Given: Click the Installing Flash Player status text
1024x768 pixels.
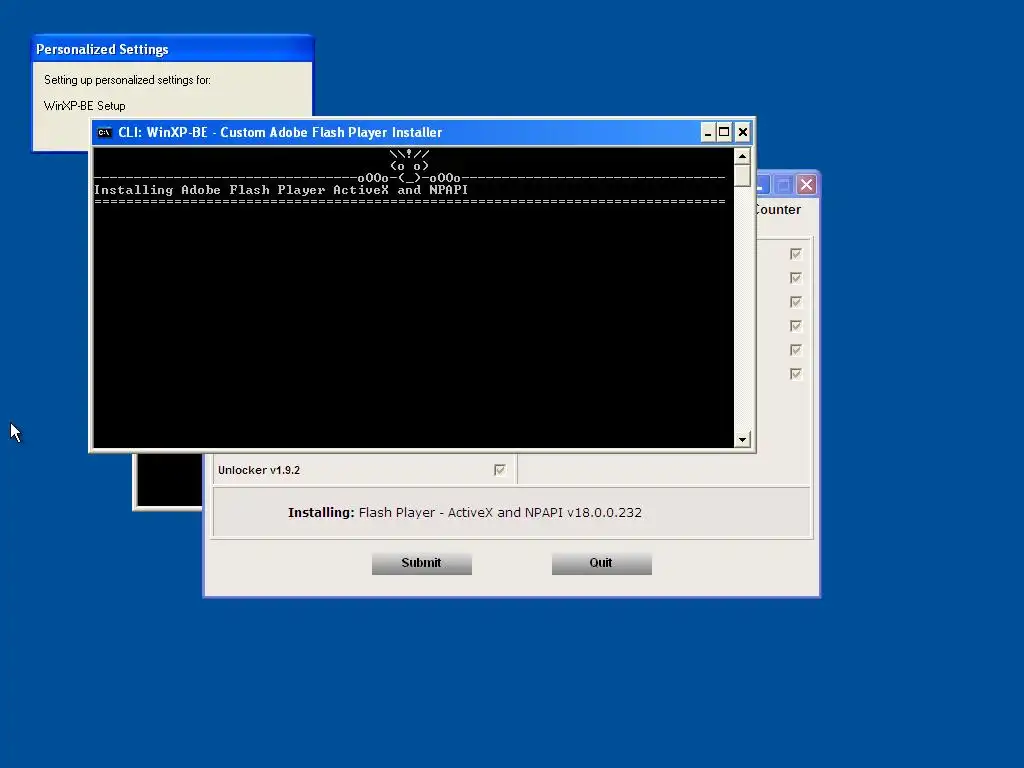Looking at the screenshot, I should (x=465, y=513).
